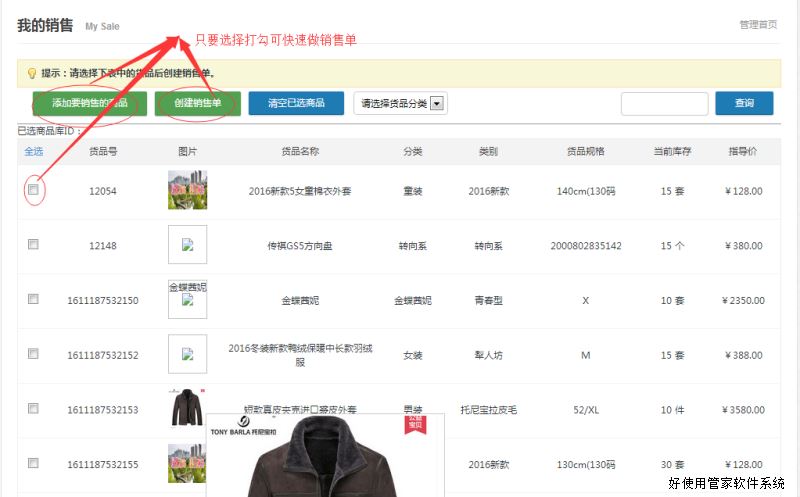Click 全选 to select all items
This screenshot has width=800, height=497.
33,151
